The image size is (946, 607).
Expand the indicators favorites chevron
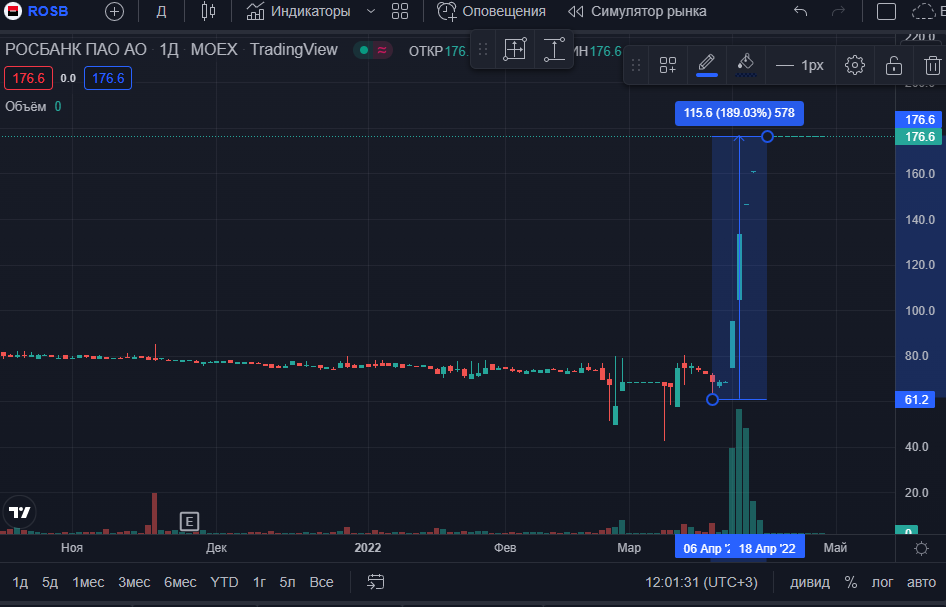[371, 11]
